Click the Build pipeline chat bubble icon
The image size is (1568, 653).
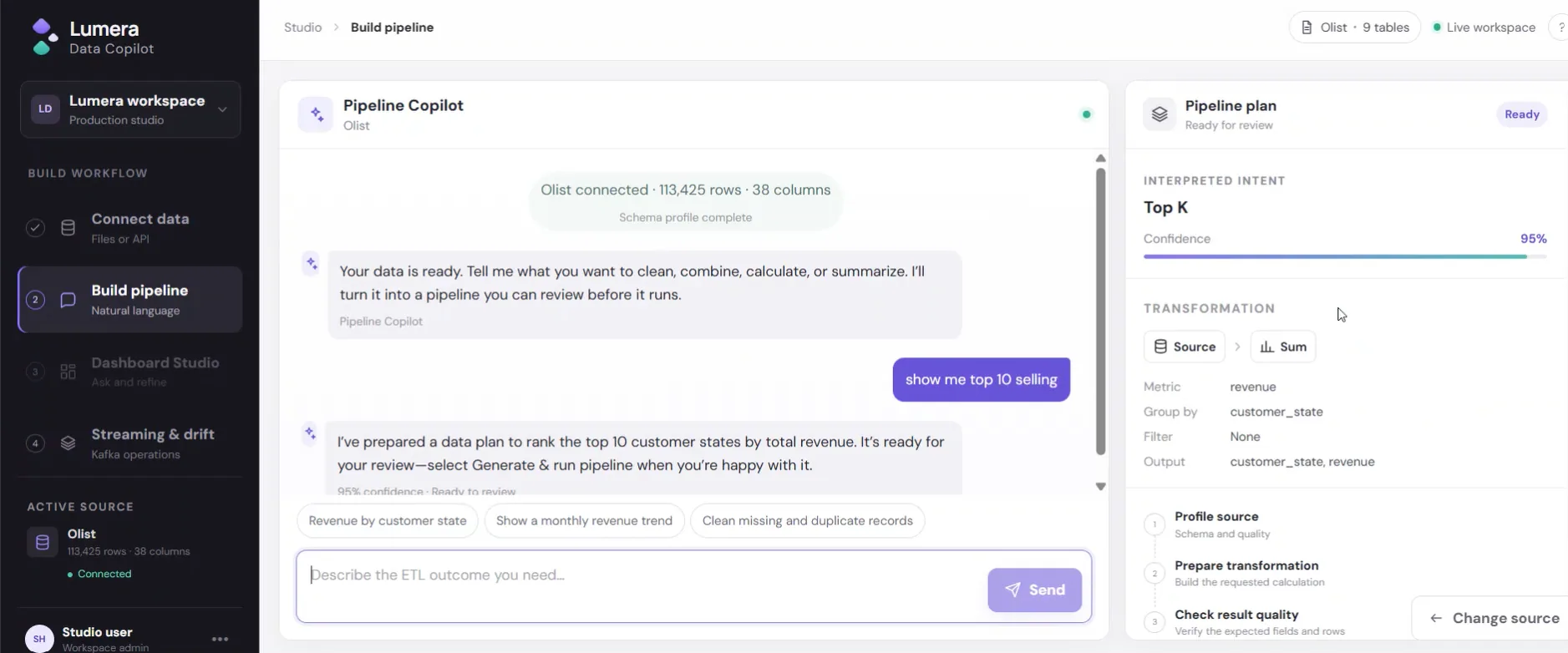[x=69, y=300]
